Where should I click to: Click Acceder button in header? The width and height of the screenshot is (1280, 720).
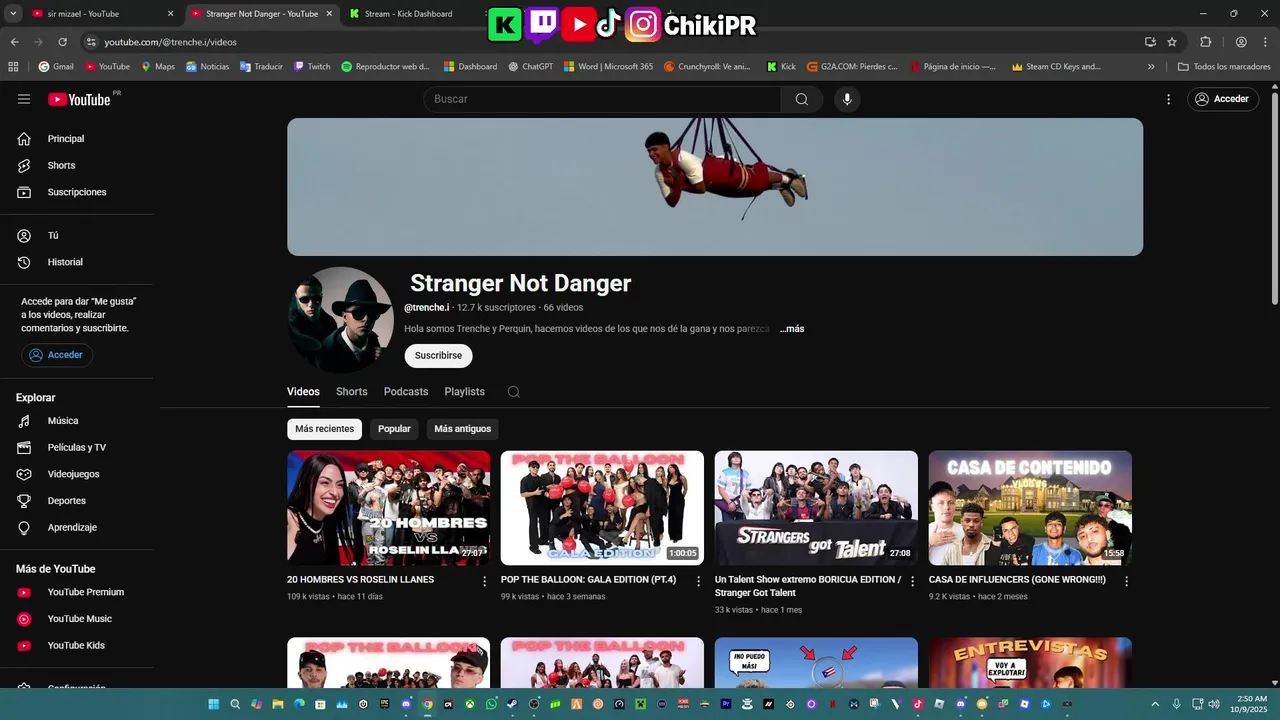point(1222,99)
